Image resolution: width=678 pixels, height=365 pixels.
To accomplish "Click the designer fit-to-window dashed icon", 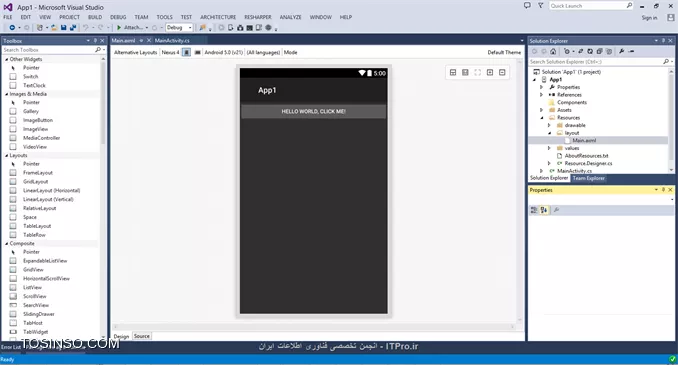I will (477, 72).
